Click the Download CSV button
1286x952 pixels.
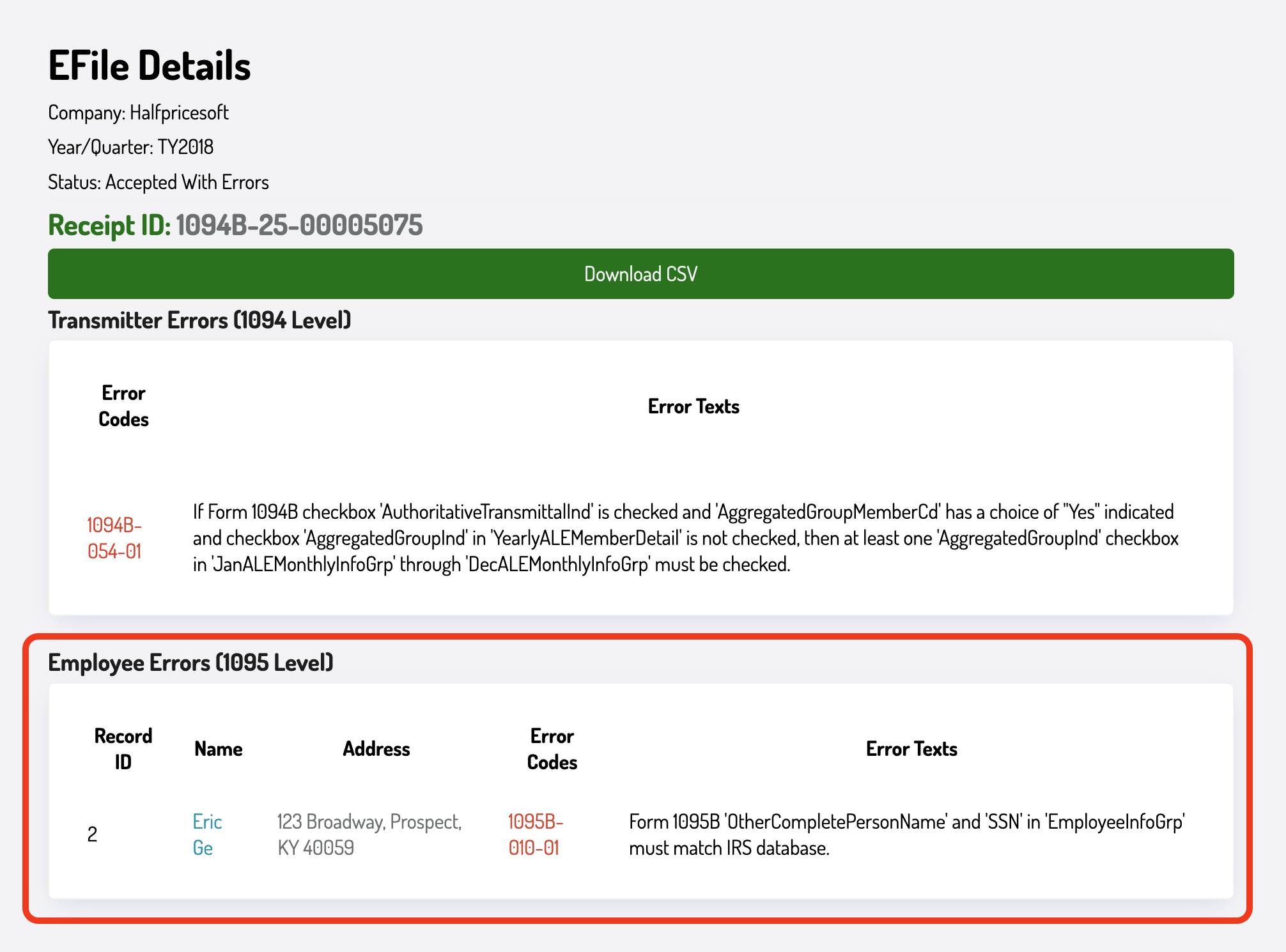point(640,273)
